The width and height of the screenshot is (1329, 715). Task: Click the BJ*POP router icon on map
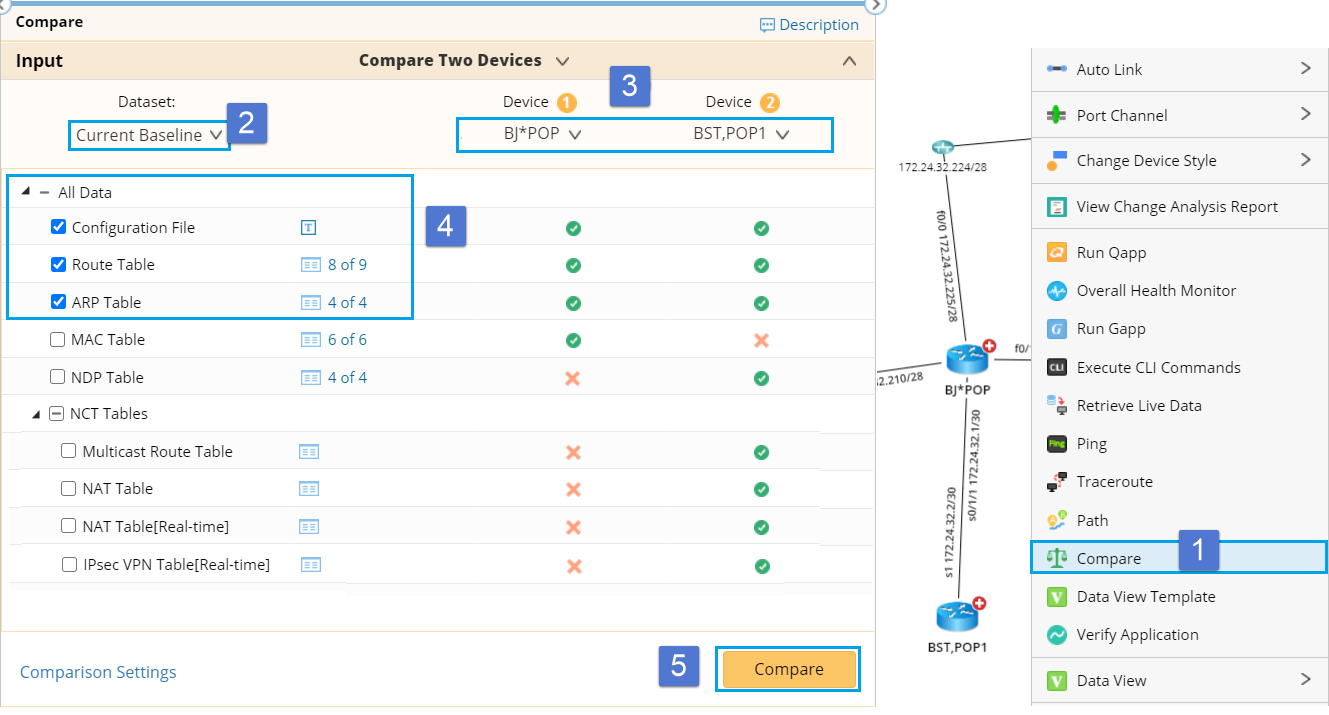[x=967, y=361]
